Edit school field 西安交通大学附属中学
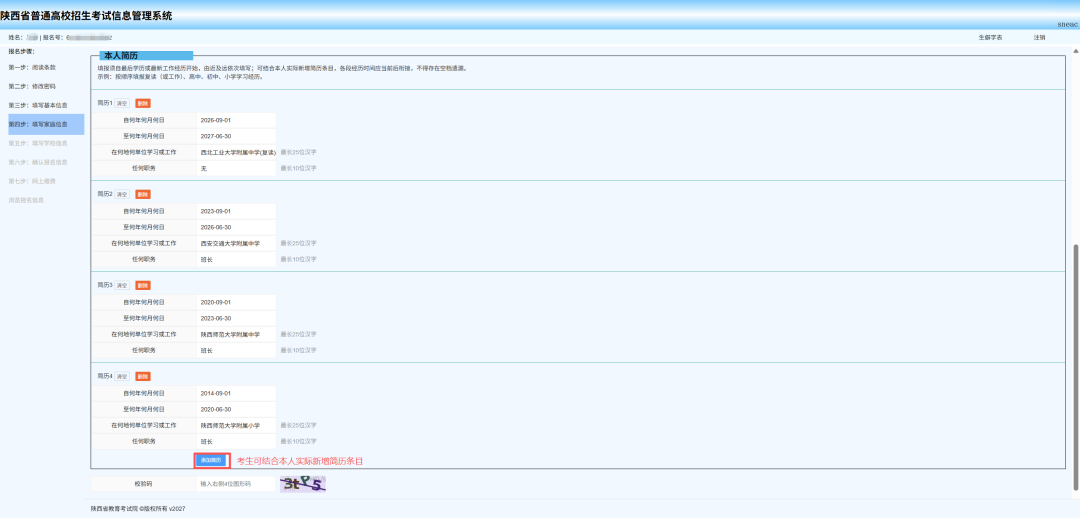The height and width of the screenshot is (518, 1080). (236, 243)
